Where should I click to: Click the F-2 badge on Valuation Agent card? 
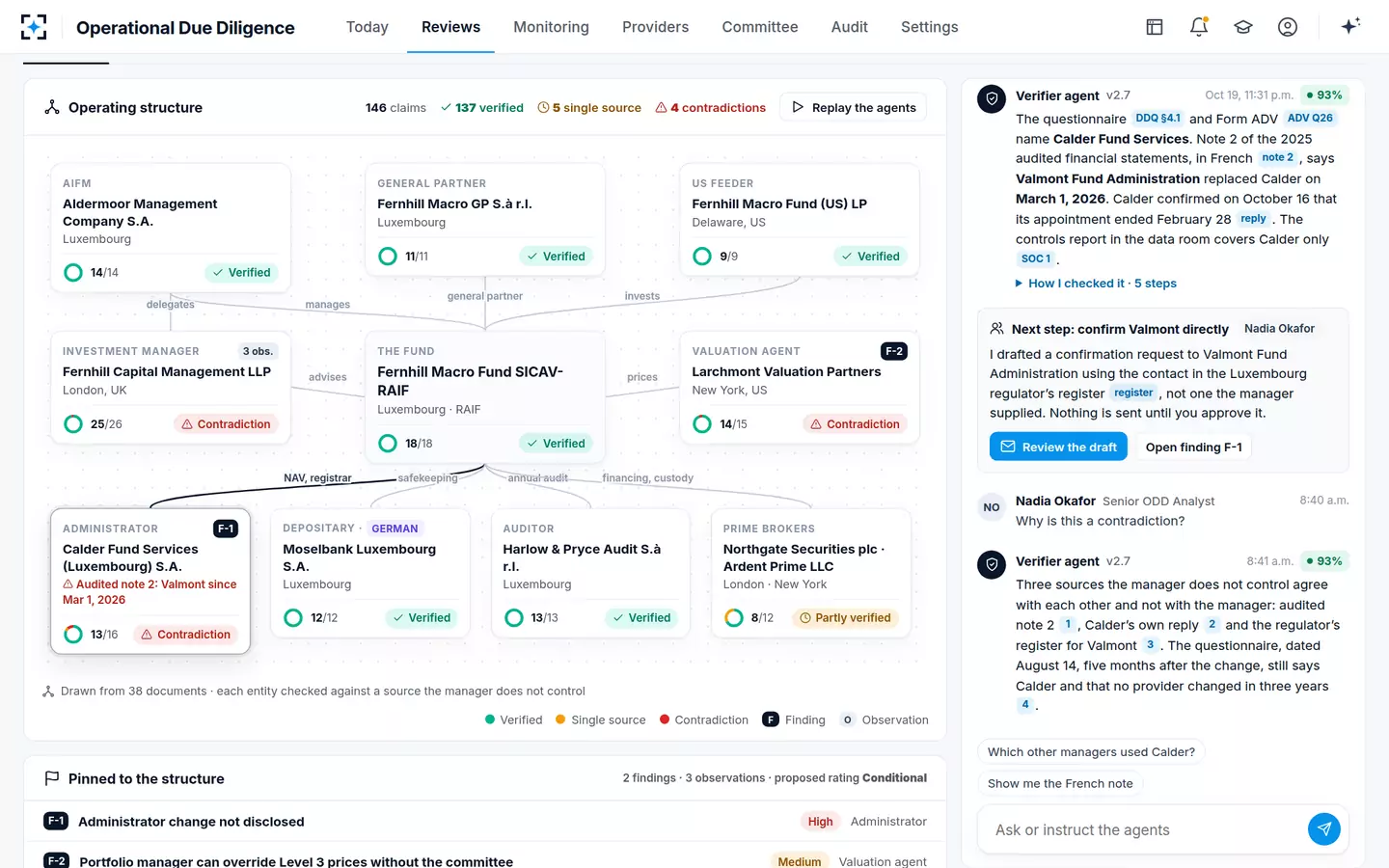pos(894,351)
